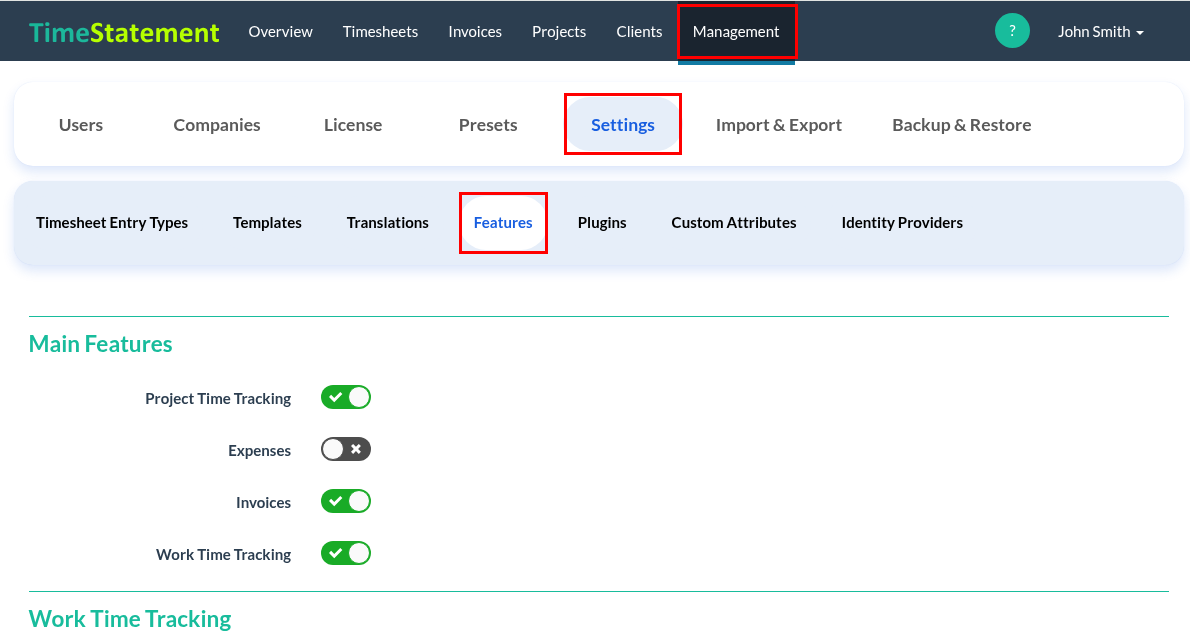Open the Presets tab

488,125
